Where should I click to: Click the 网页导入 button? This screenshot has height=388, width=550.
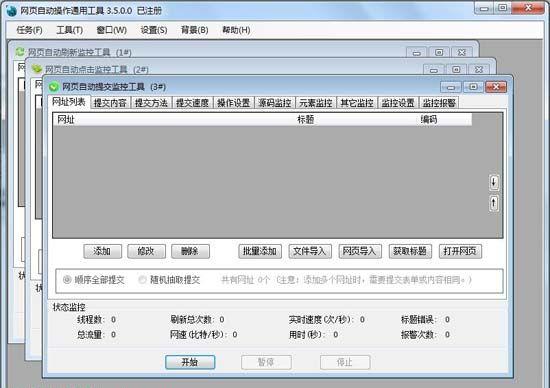pos(360,251)
